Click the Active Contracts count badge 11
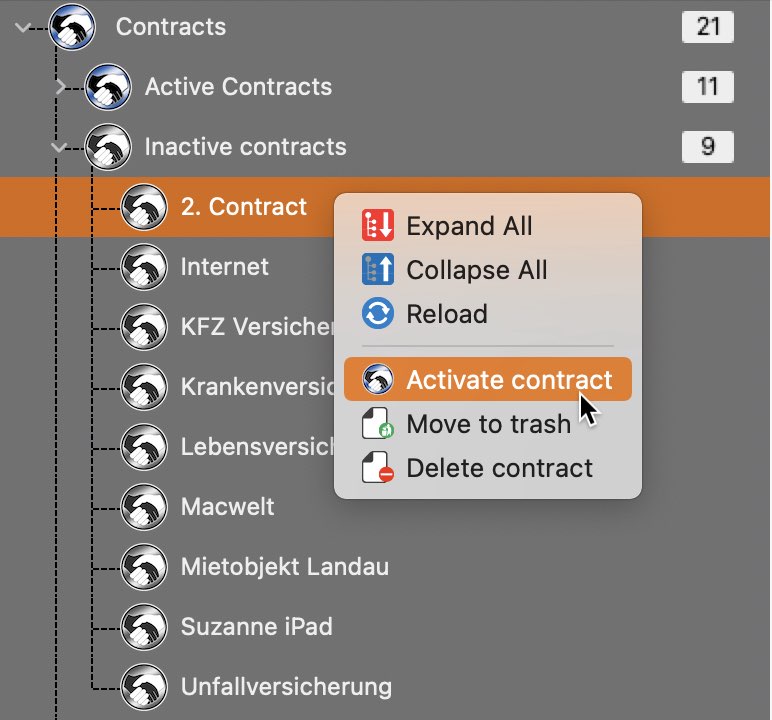This screenshot has height=720, width=772. coord(708,87)
